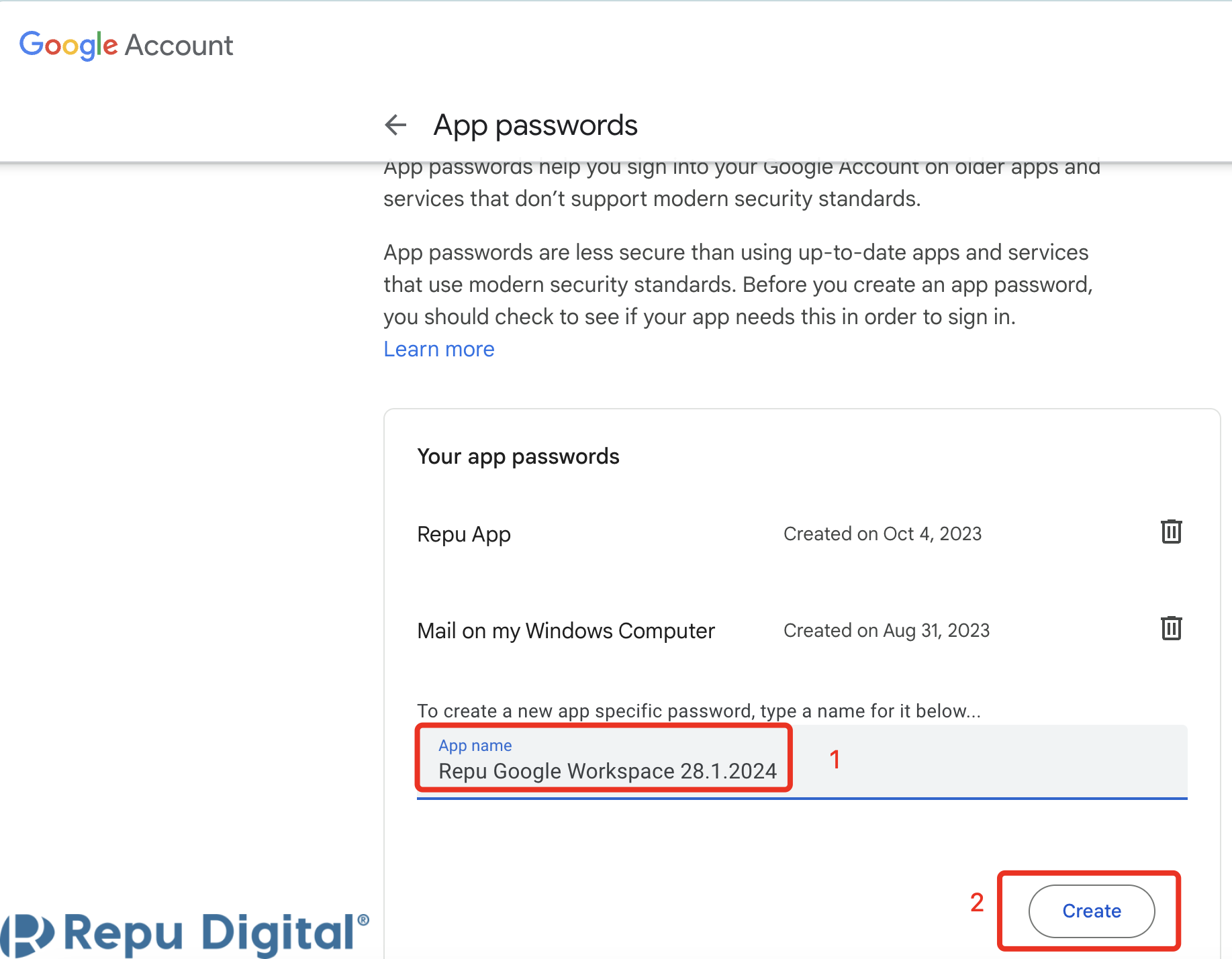The height and width of the screenshot is (959, 1232).
Task: Click the 'To create a new app specific password' instruction
Action: click(x=699, y=711)
